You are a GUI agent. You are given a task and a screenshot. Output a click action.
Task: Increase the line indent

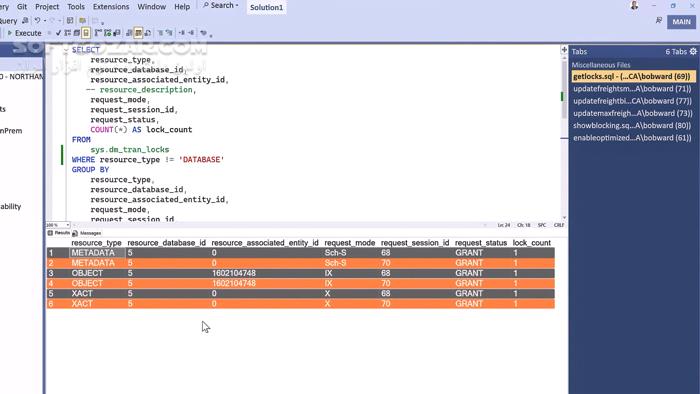pos(191,33)
